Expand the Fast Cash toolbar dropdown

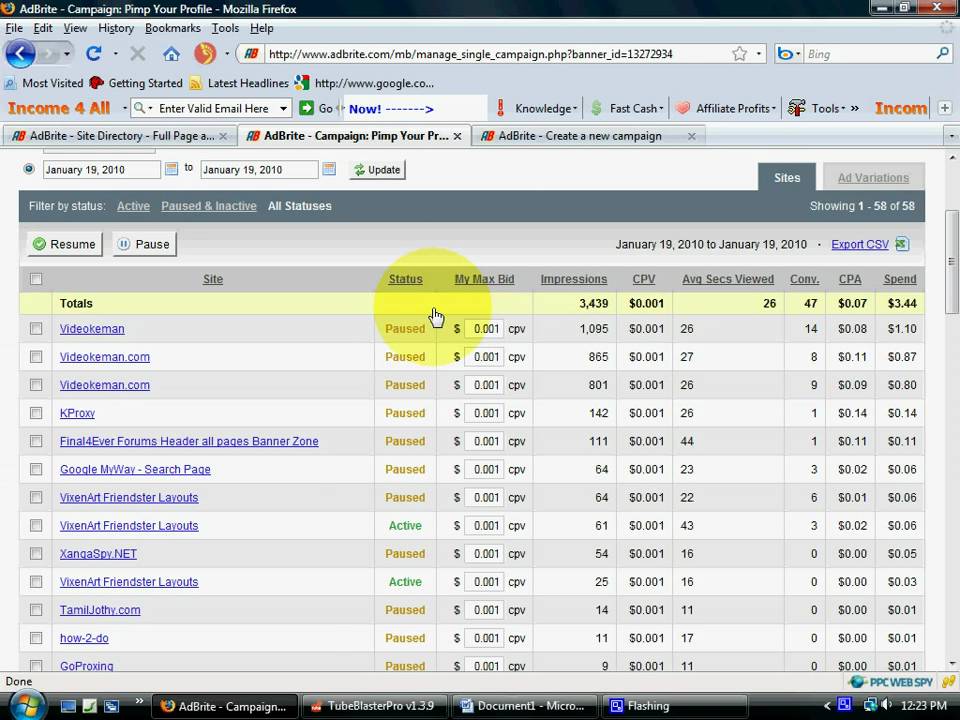pyautogui.click(x=661, y=109)
